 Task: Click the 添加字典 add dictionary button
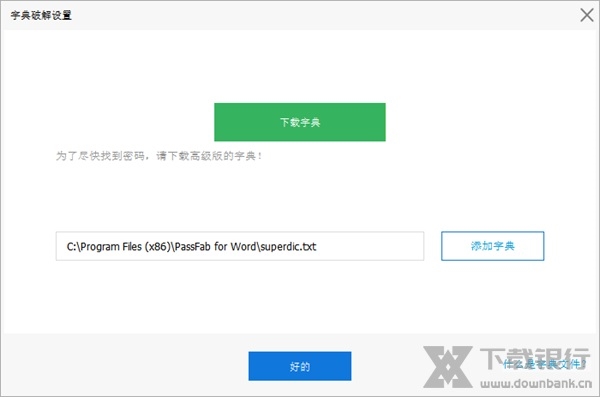point(492,246)
